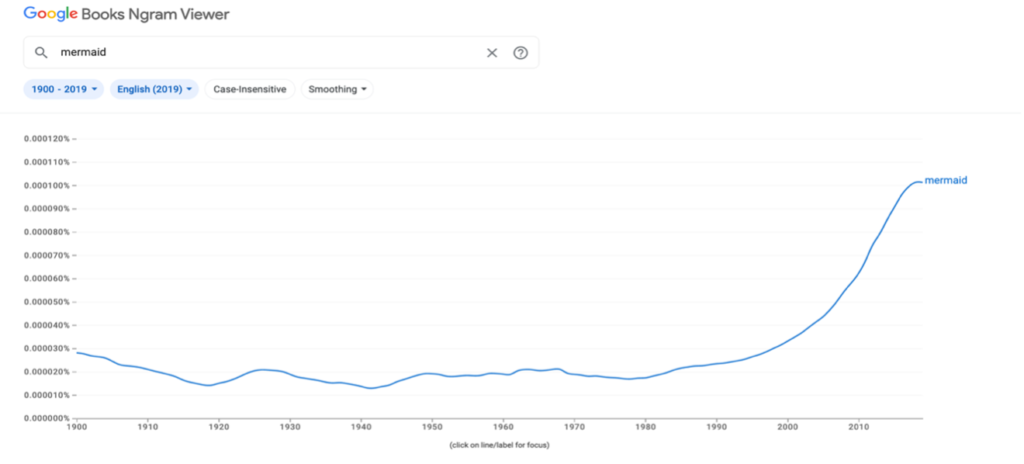Click the mermaid line label on chart
This screenshot has height=464, width=1024.
(946, 180)
